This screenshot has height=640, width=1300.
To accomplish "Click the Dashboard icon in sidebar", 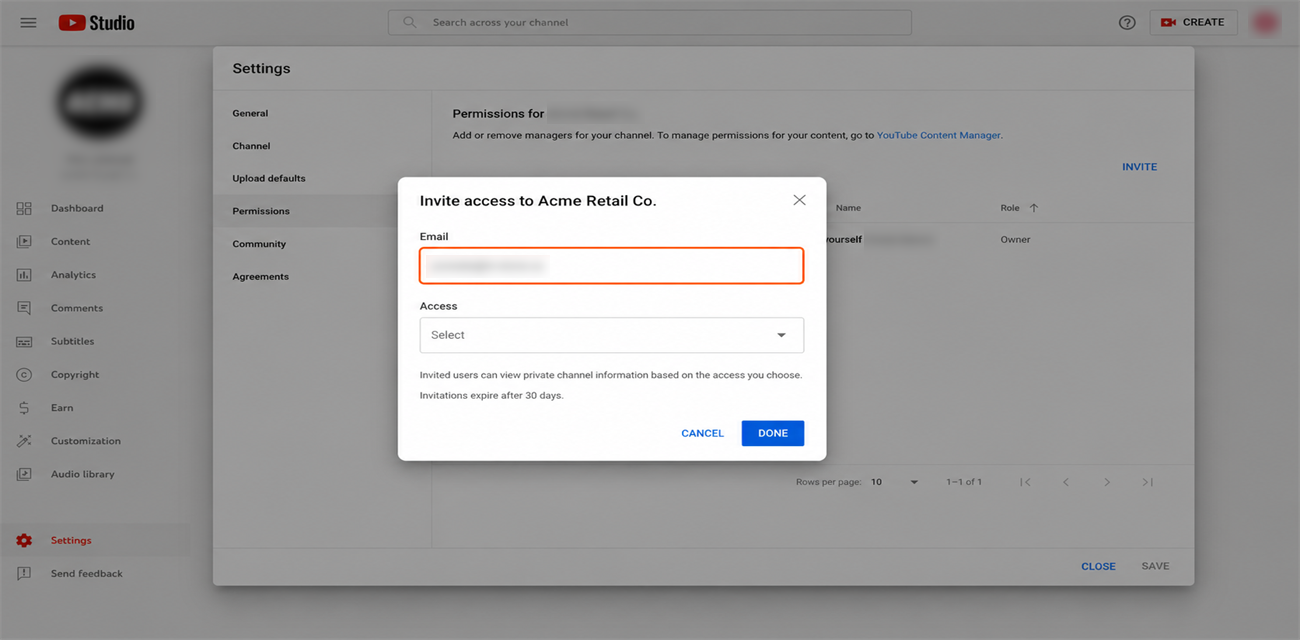I will click(x=24, y=208).
